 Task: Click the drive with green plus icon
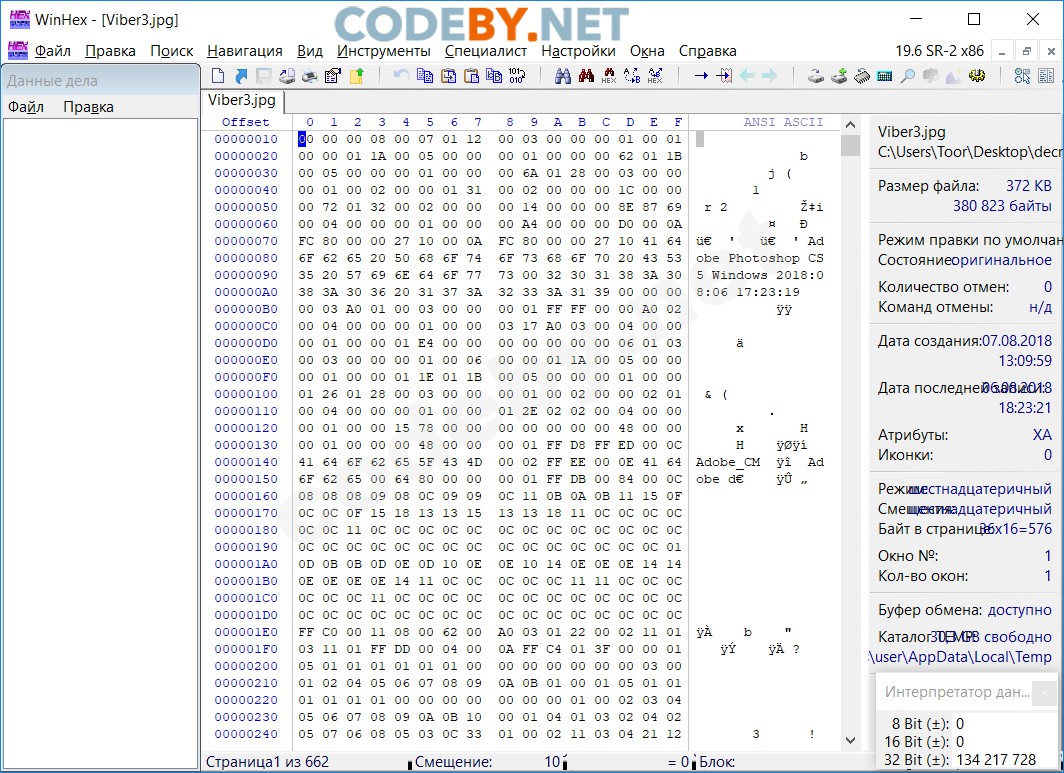pos(839,75)
